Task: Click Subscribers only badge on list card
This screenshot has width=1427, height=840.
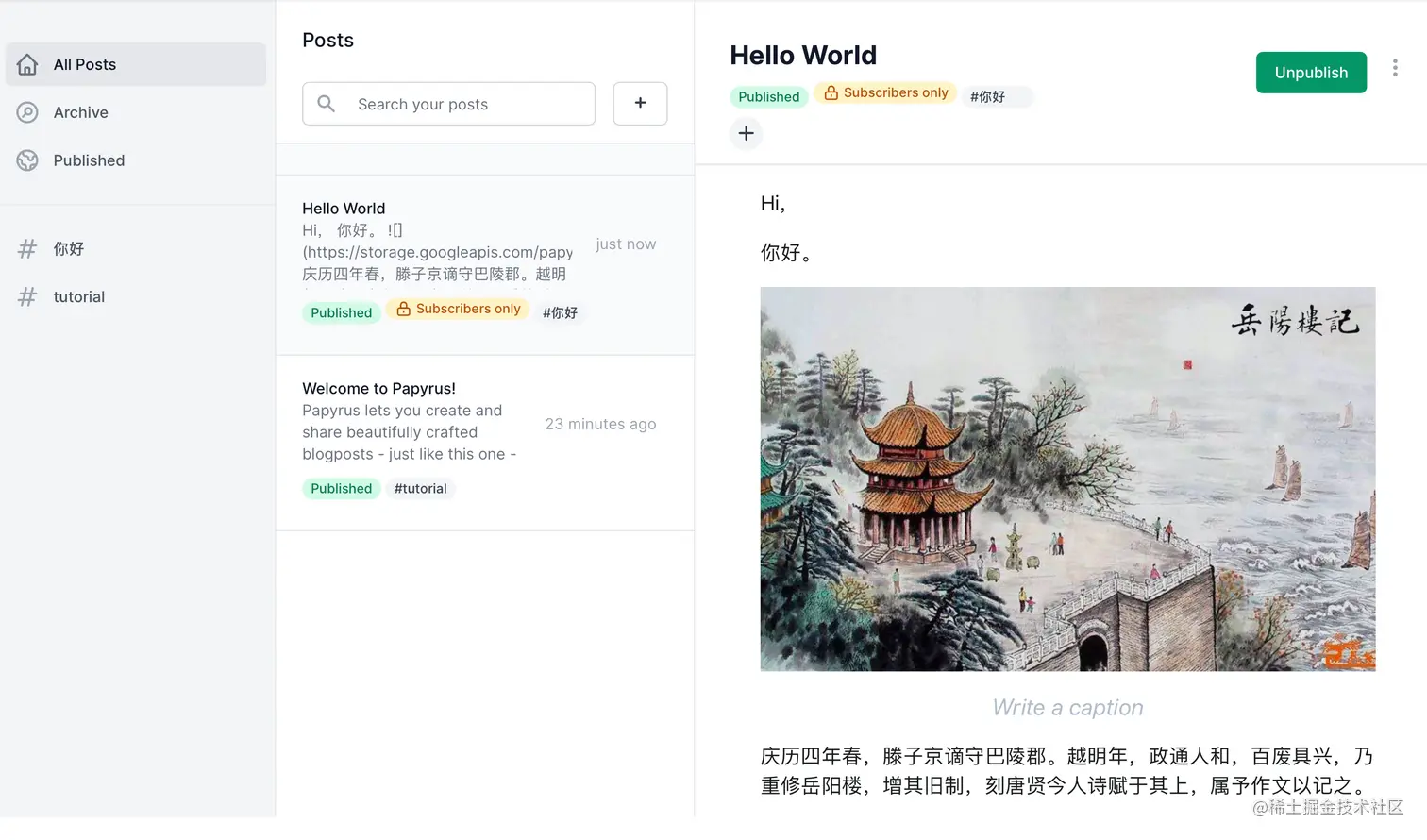Action: (x=458, y=309)
